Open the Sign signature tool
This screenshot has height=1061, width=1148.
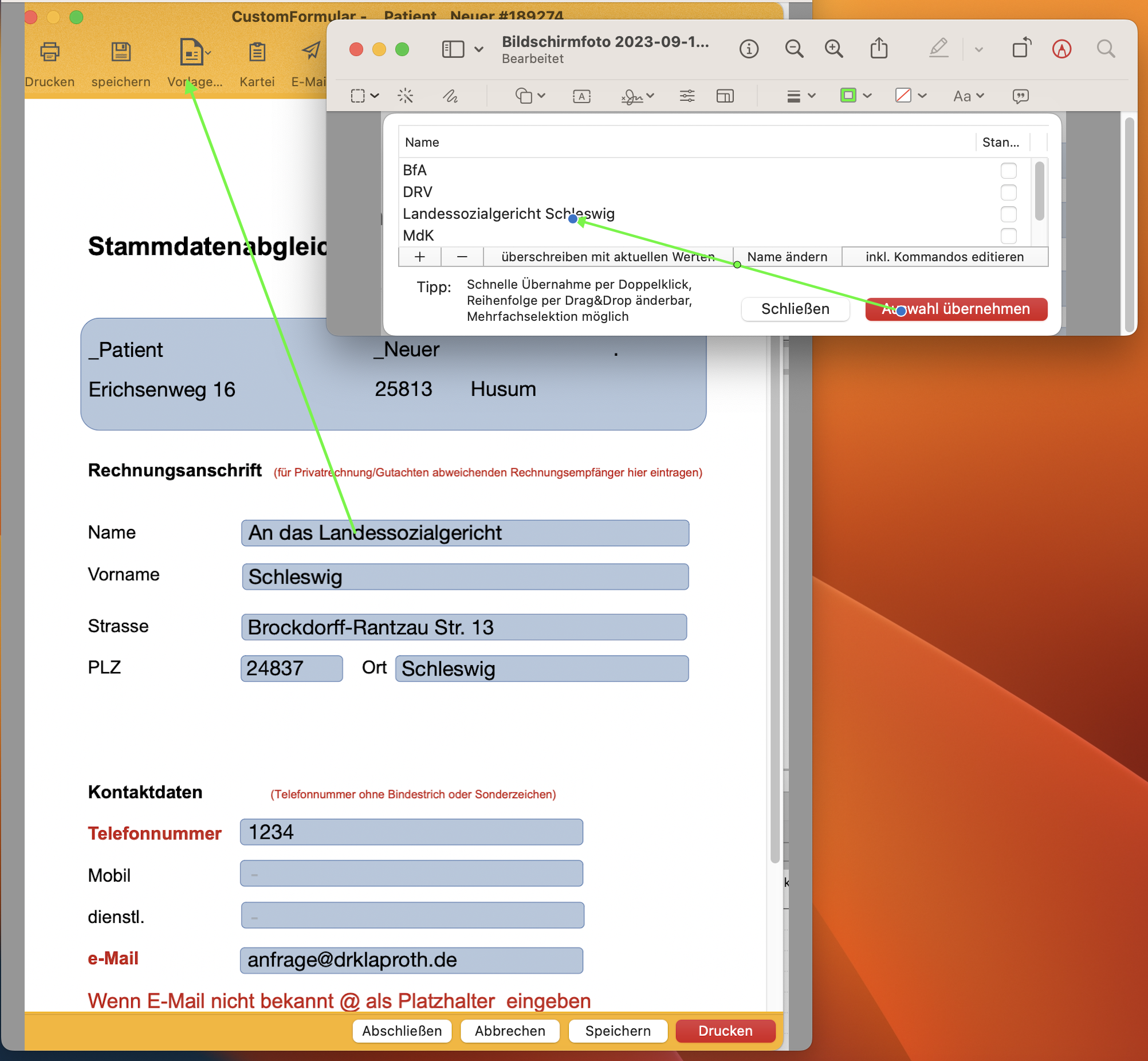point(631,96)
